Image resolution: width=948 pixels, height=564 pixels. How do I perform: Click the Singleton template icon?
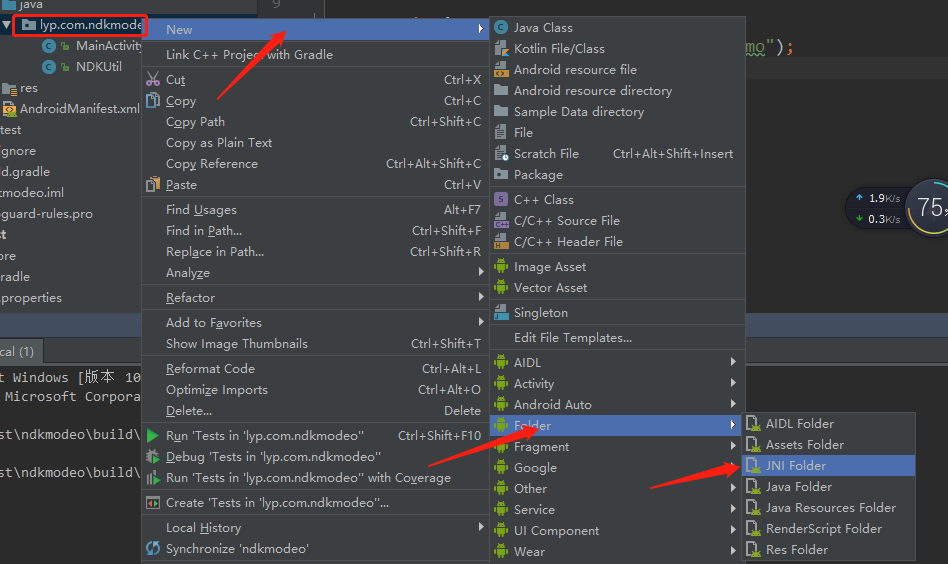pyautogui.click(x=501, y=313)
